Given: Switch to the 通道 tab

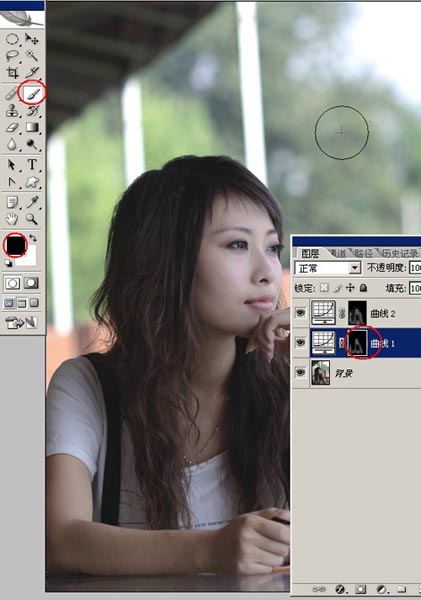Looking at the screenshot, I should [x=337, y=253].
